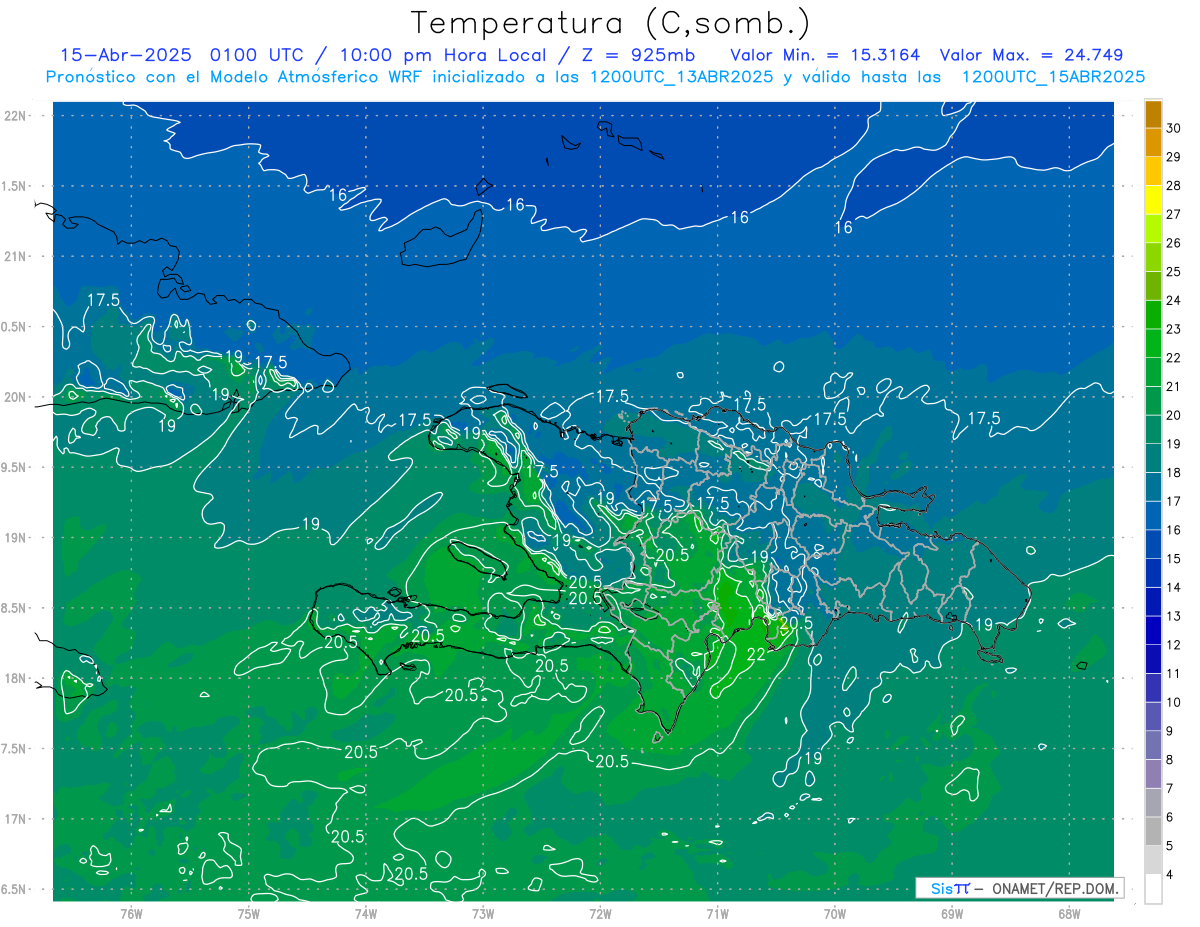Screen dimensions: 1200x927
Task: Click the 9.5N latitude axis label
Action: pyautogui.click(x=14, y=468)
